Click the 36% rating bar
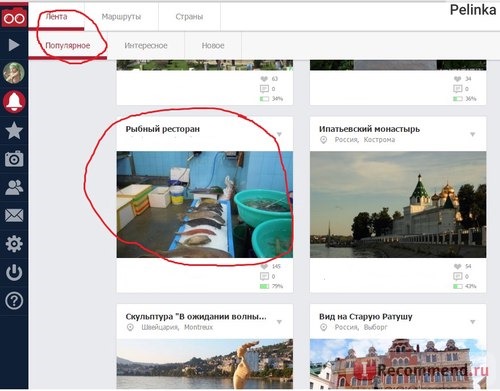 click(458, 99)
